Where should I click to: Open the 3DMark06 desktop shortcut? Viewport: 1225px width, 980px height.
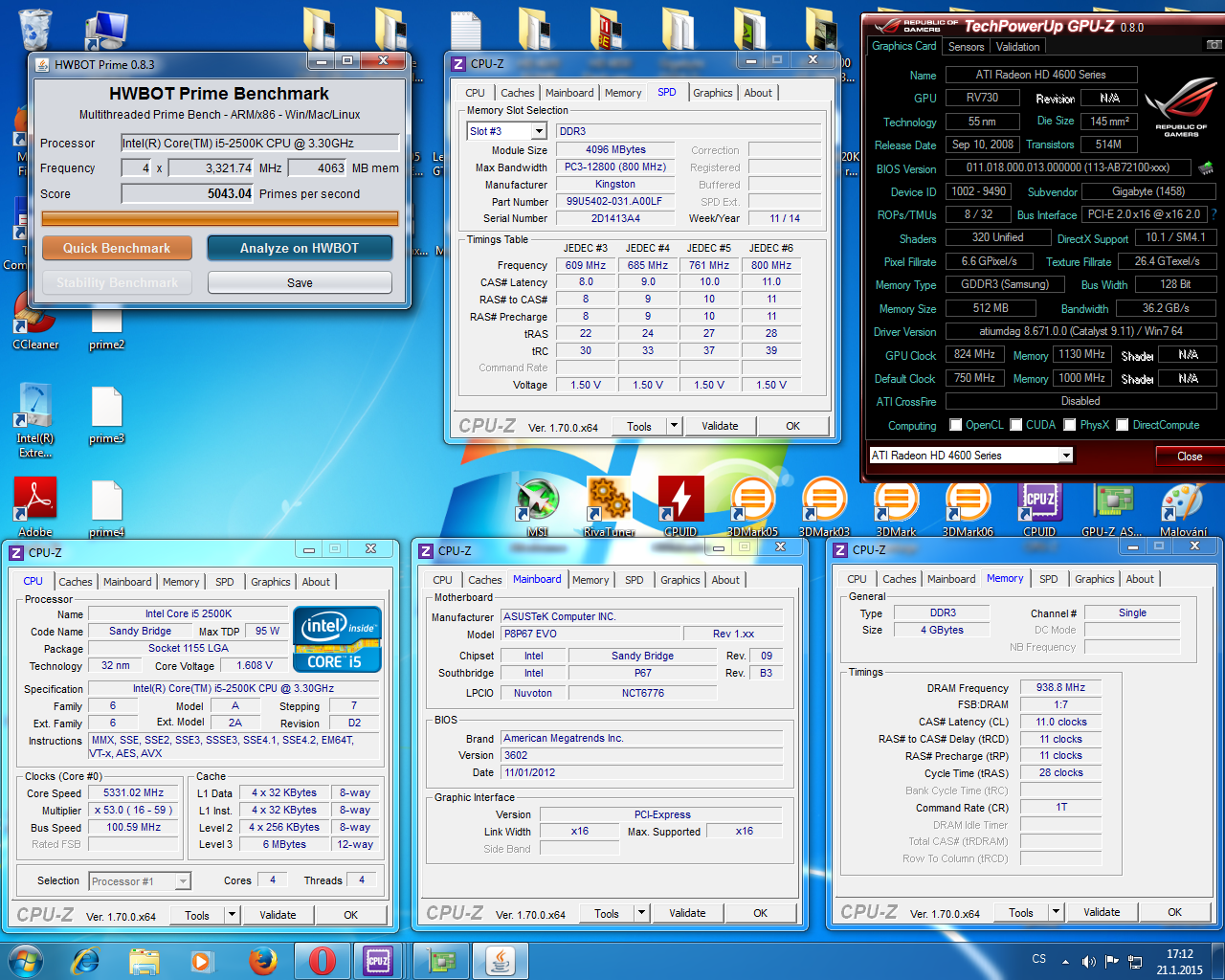pos(968,507)
